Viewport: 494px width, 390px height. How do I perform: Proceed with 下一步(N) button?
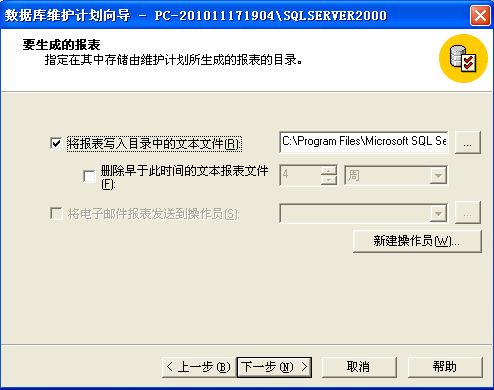pyautogui.click(x=274, y=367)
